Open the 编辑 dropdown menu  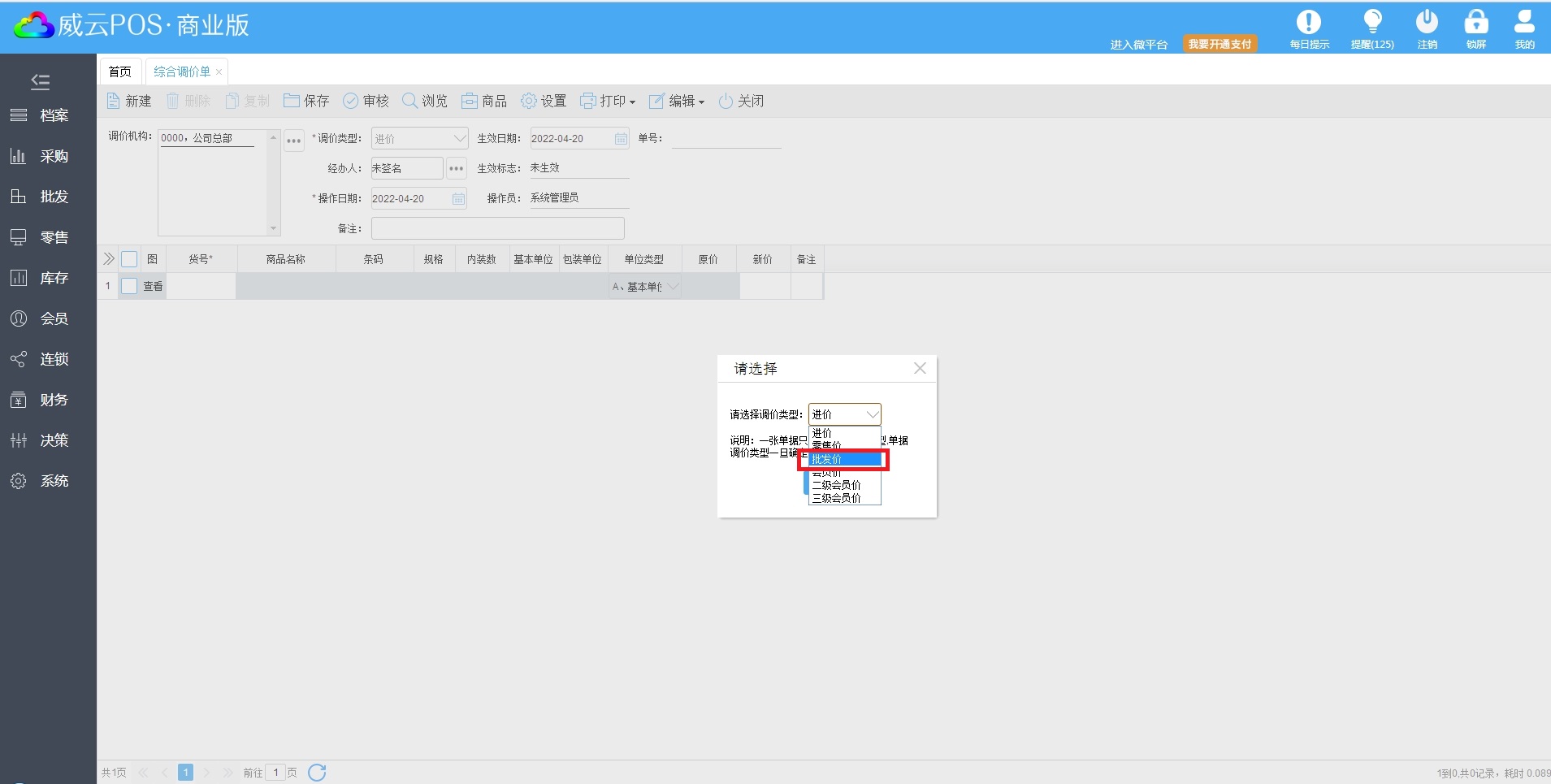pos(677,101)
